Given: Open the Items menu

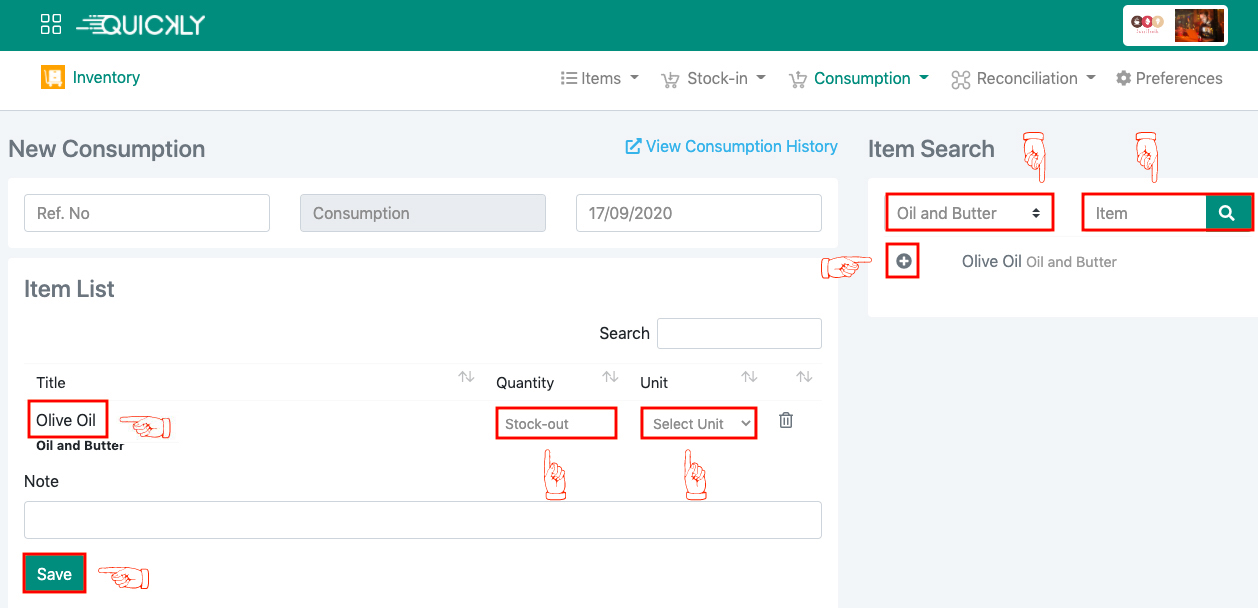Looking at the screenshot, I should click(600, 78).
